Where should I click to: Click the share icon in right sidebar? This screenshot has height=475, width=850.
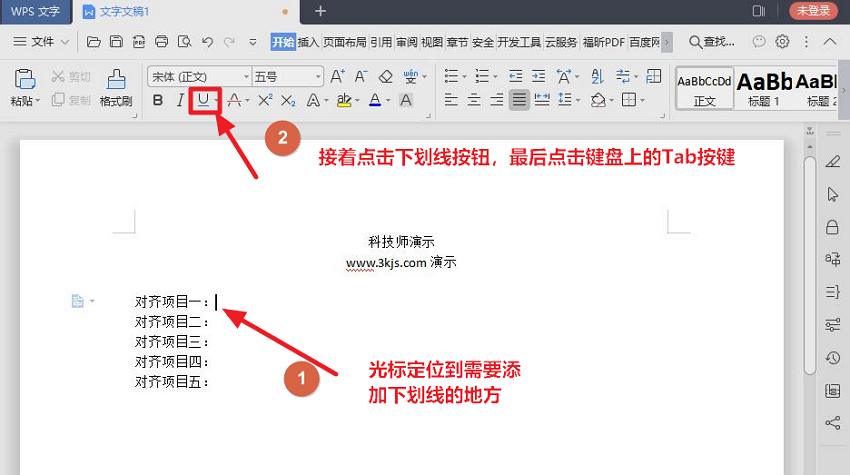pos(833,422)
